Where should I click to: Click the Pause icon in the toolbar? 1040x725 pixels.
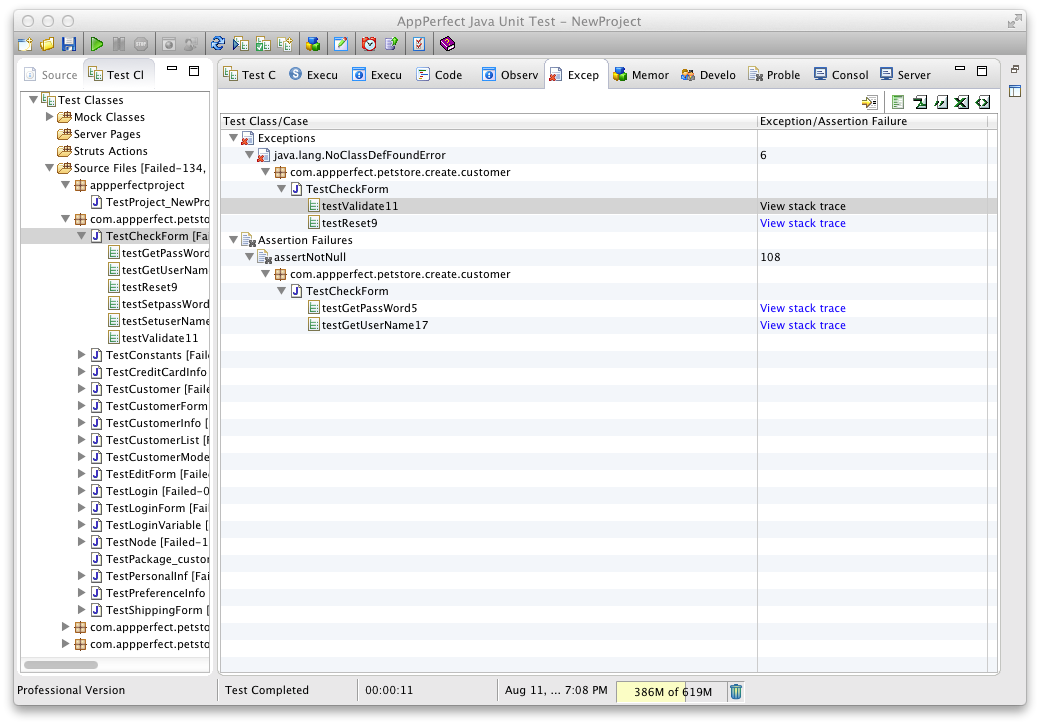(x=119, y=44)
